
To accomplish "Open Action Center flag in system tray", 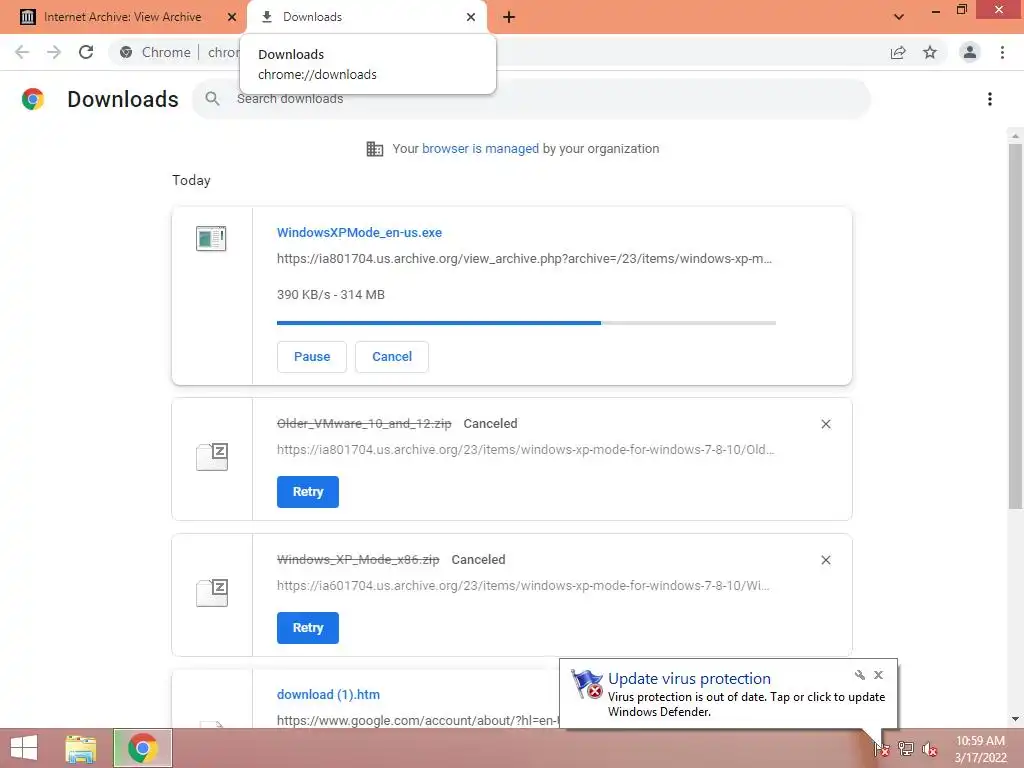I will point(882,749).
